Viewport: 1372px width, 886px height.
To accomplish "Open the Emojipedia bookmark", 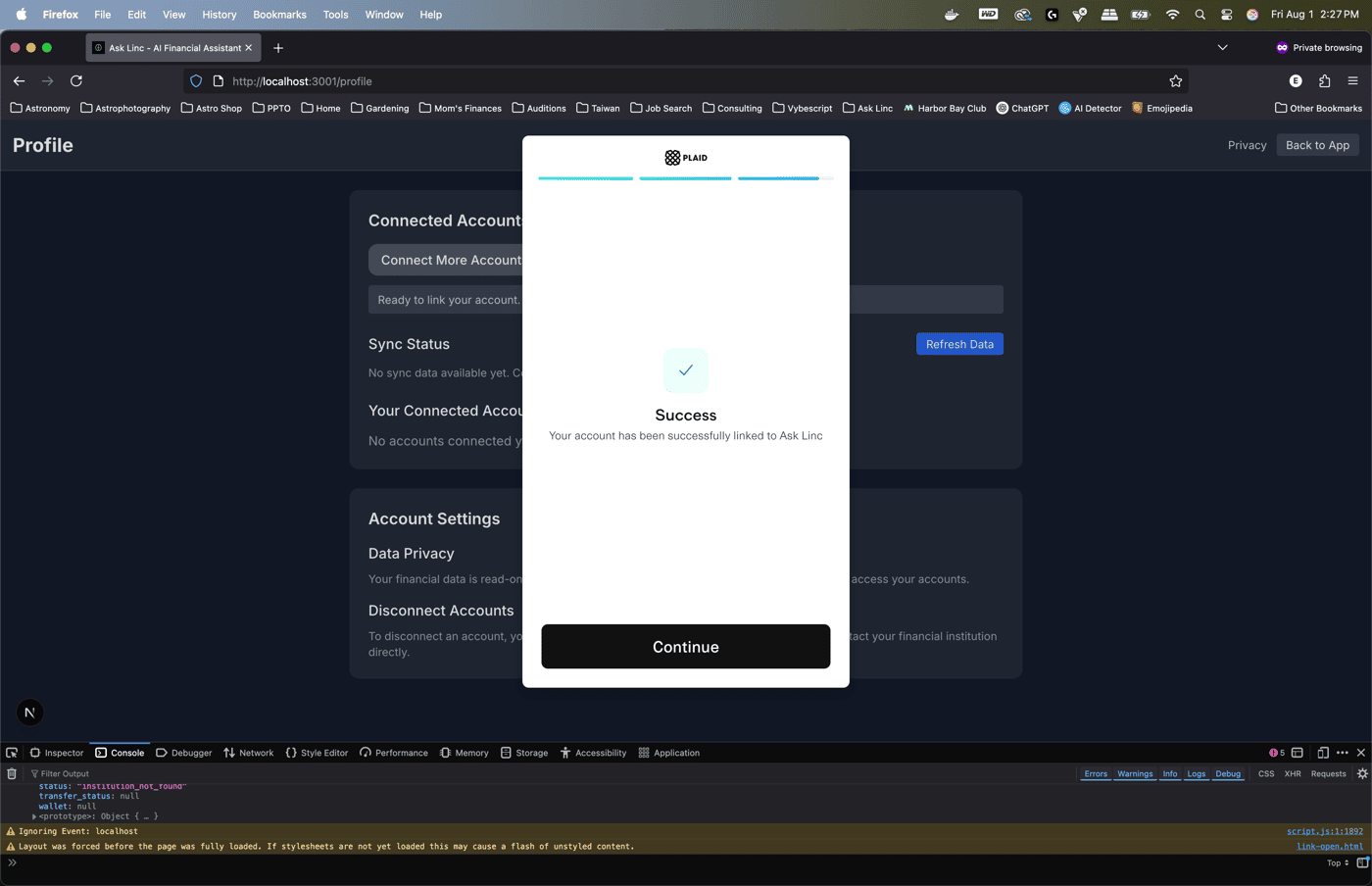I will [1161, 109].
